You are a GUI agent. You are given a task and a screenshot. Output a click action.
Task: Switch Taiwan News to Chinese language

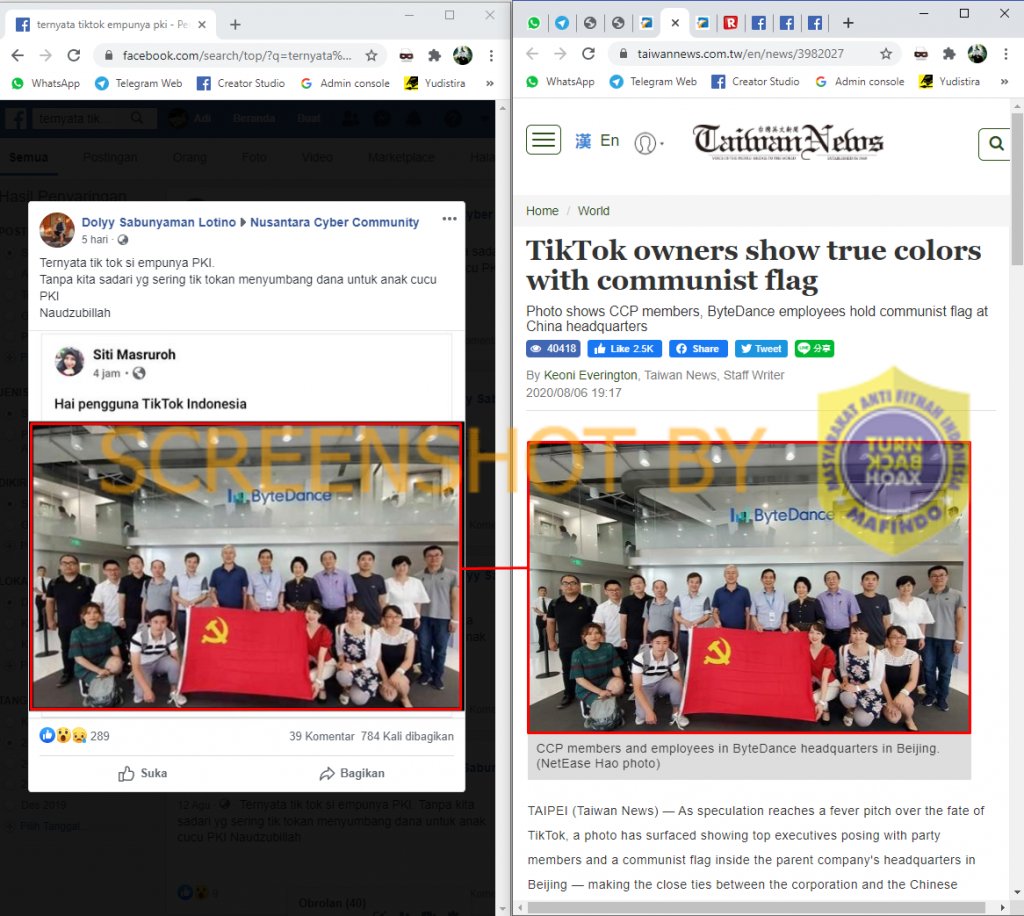pos(583,141)
